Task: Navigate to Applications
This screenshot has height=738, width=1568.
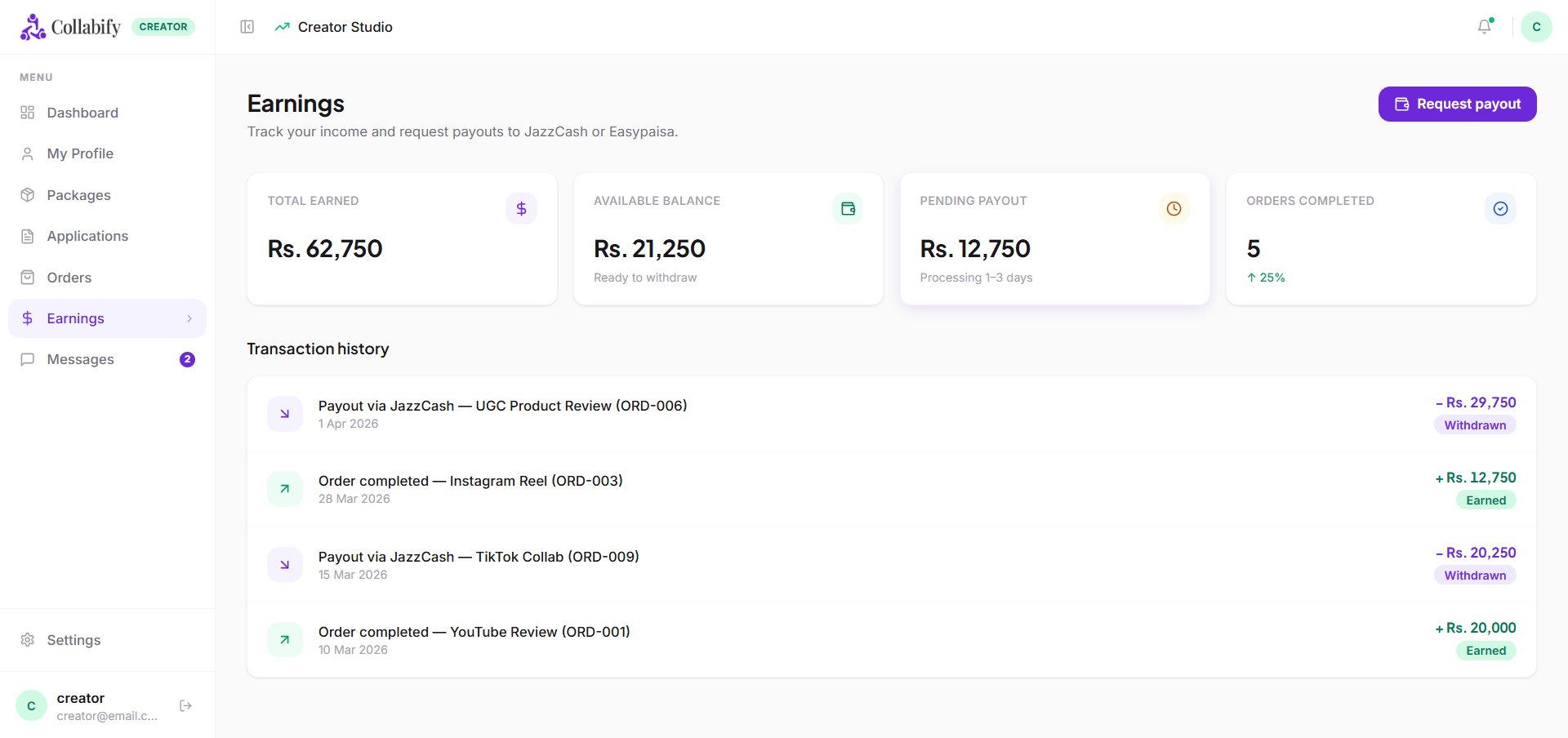Action: click(107, 236)
